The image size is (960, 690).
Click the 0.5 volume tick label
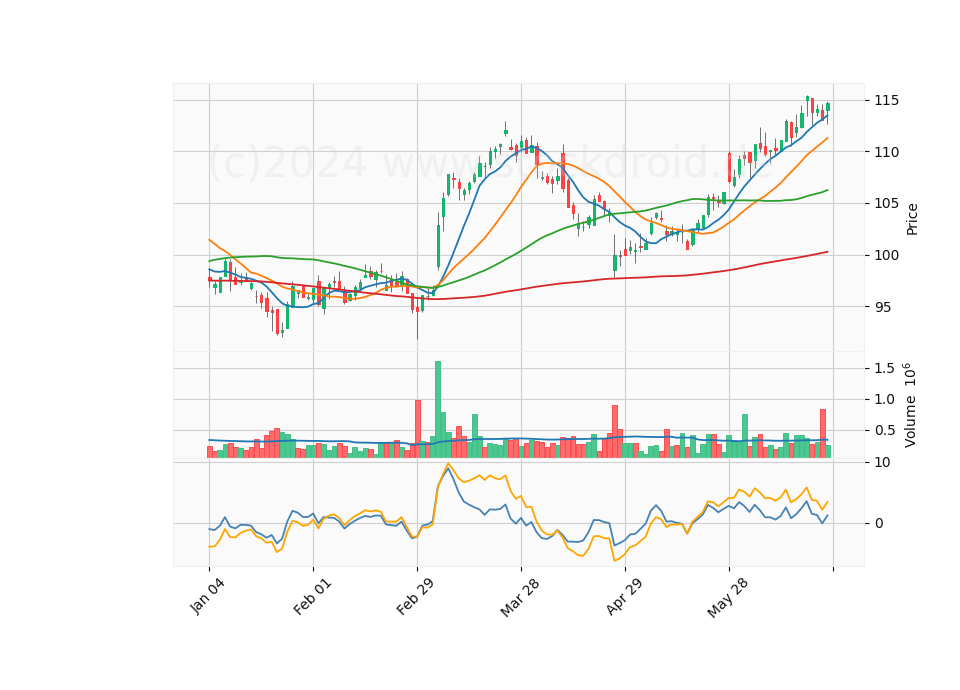click(885, 430)
